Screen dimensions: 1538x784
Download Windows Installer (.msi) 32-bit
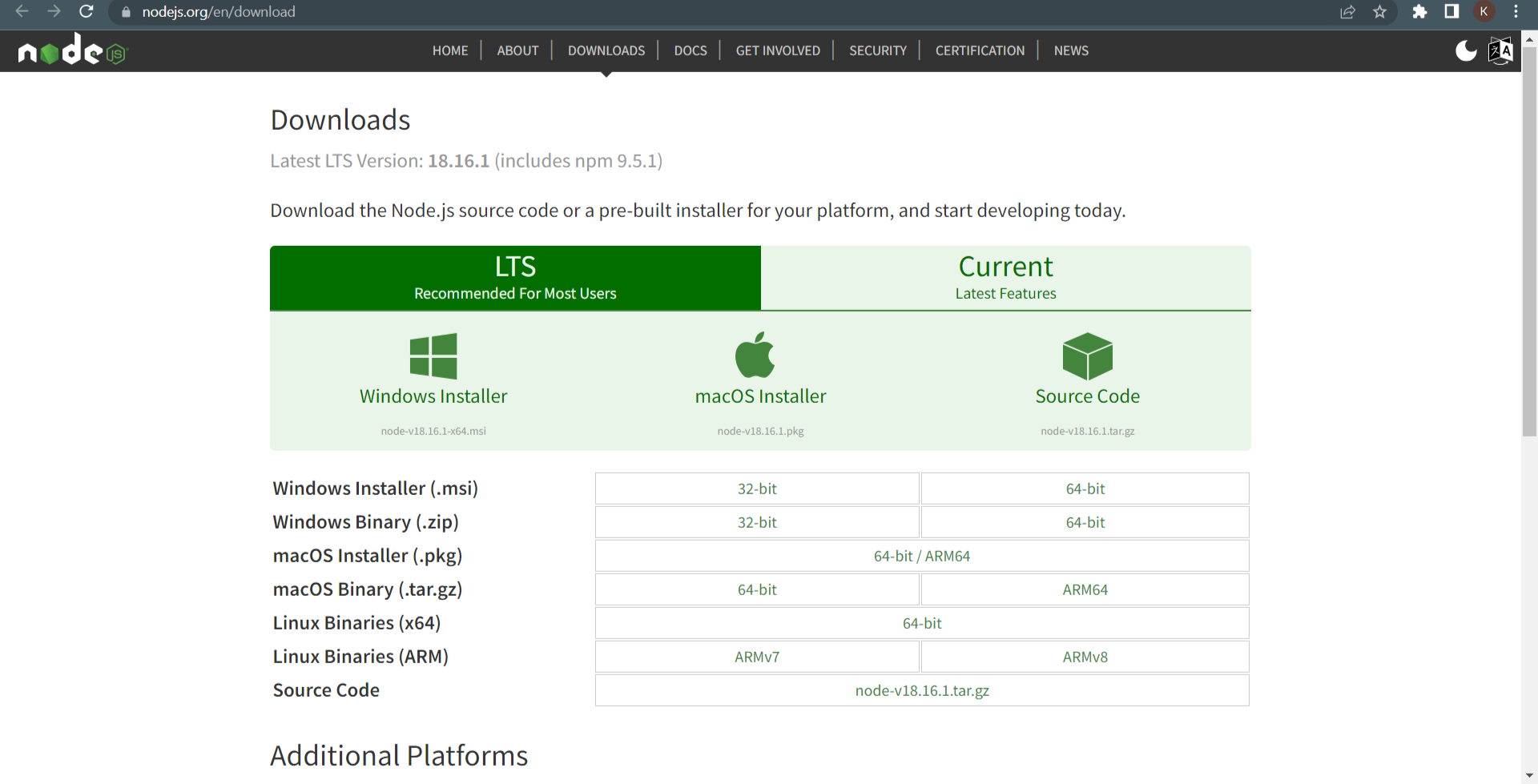[757, 488]
